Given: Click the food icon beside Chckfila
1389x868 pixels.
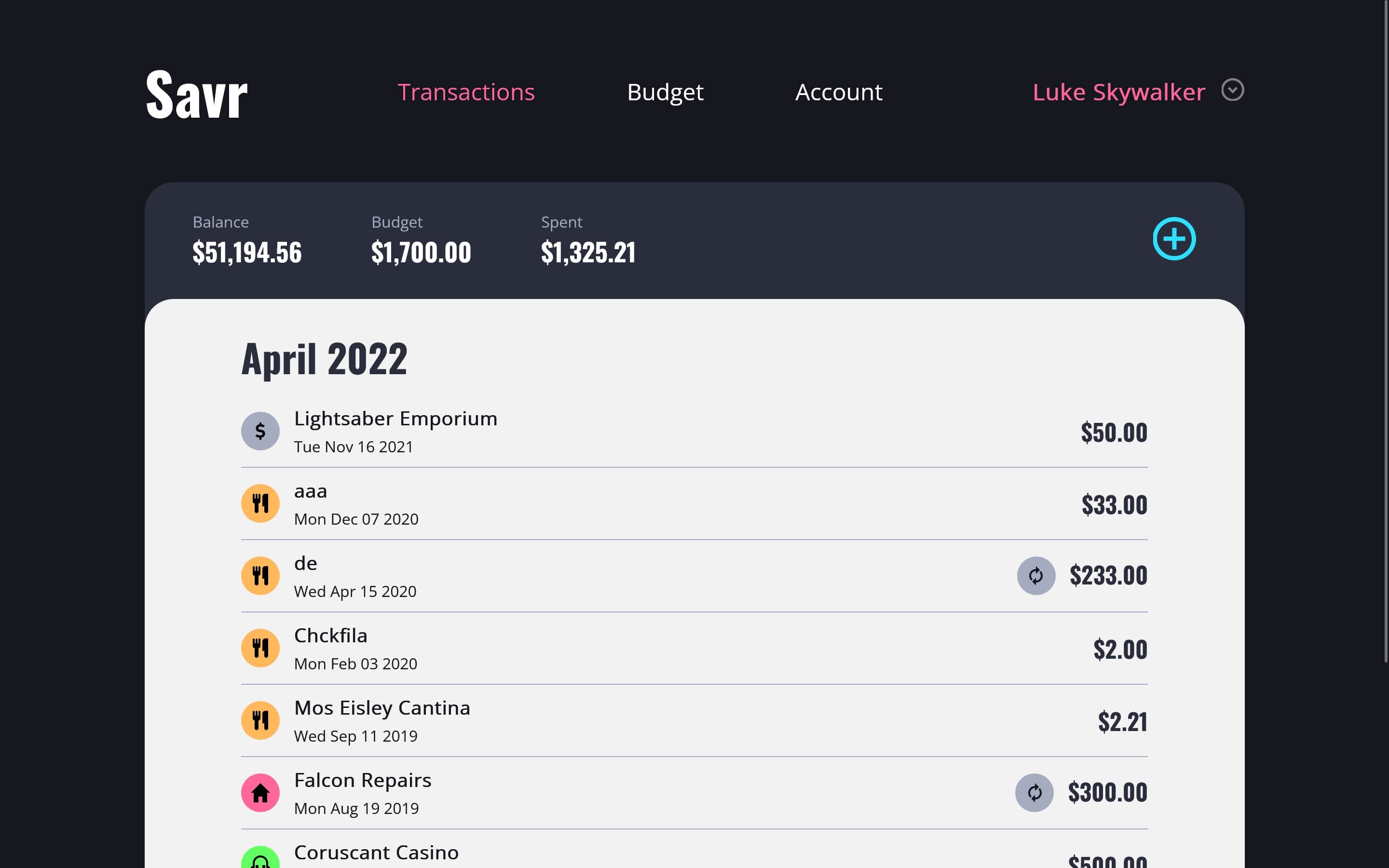Looking at the screenshot, I should [260, 648].
